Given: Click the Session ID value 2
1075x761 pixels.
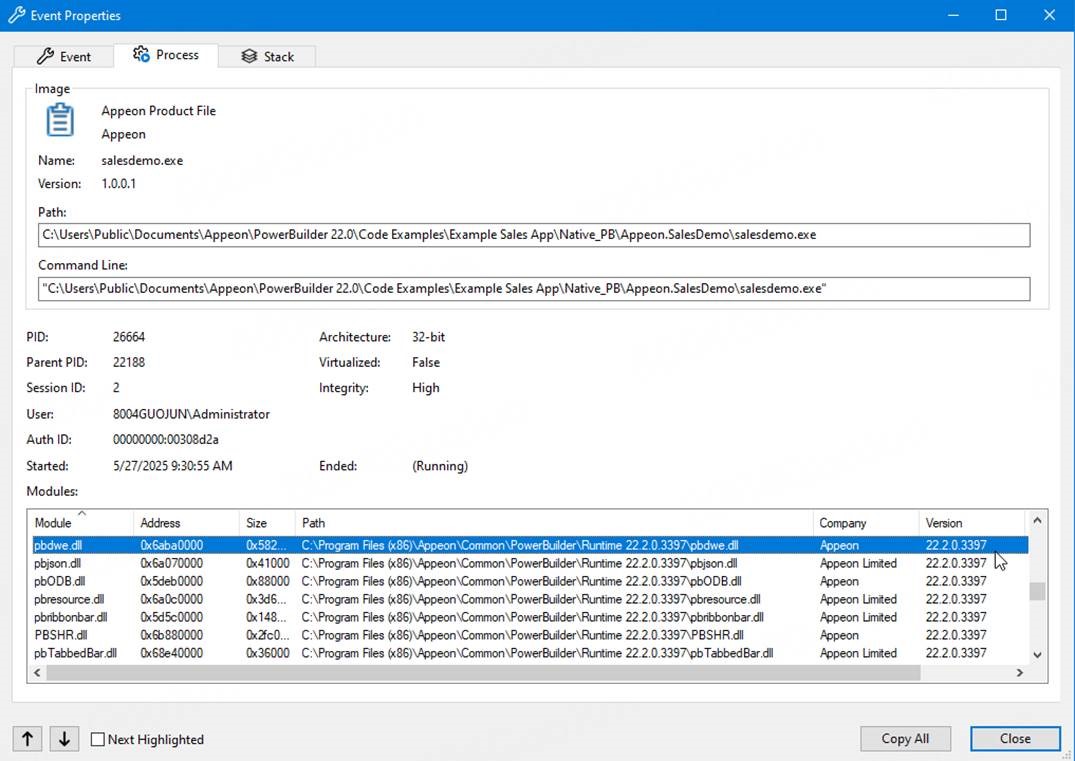Looking at the screenshot, I should [116, 388].
